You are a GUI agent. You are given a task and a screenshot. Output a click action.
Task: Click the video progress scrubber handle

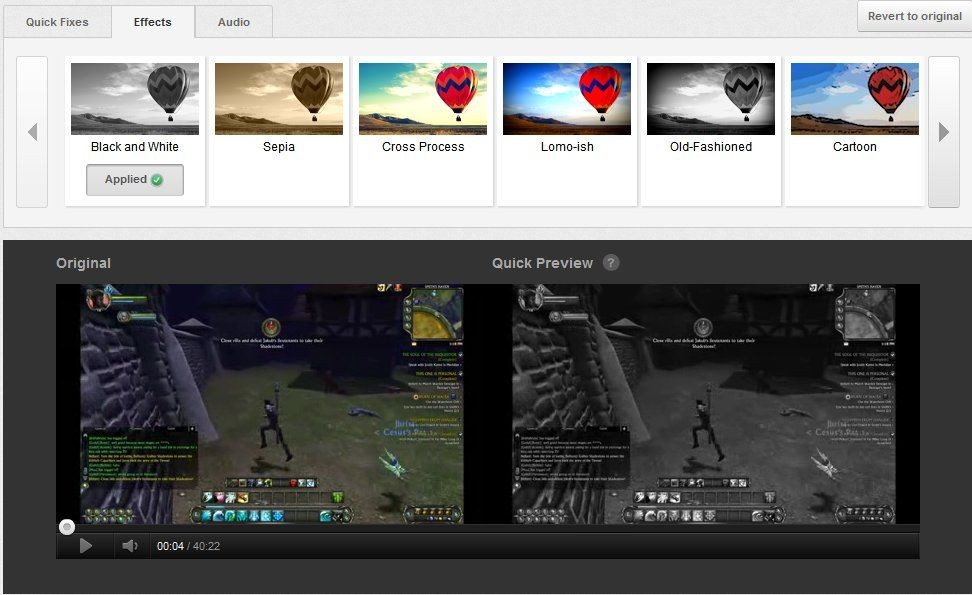pyautogui.click(x=66, y=527)
